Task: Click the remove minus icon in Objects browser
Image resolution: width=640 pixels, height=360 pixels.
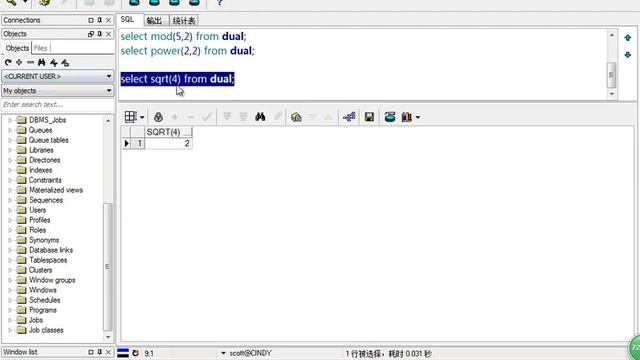Action: (31, 62)
